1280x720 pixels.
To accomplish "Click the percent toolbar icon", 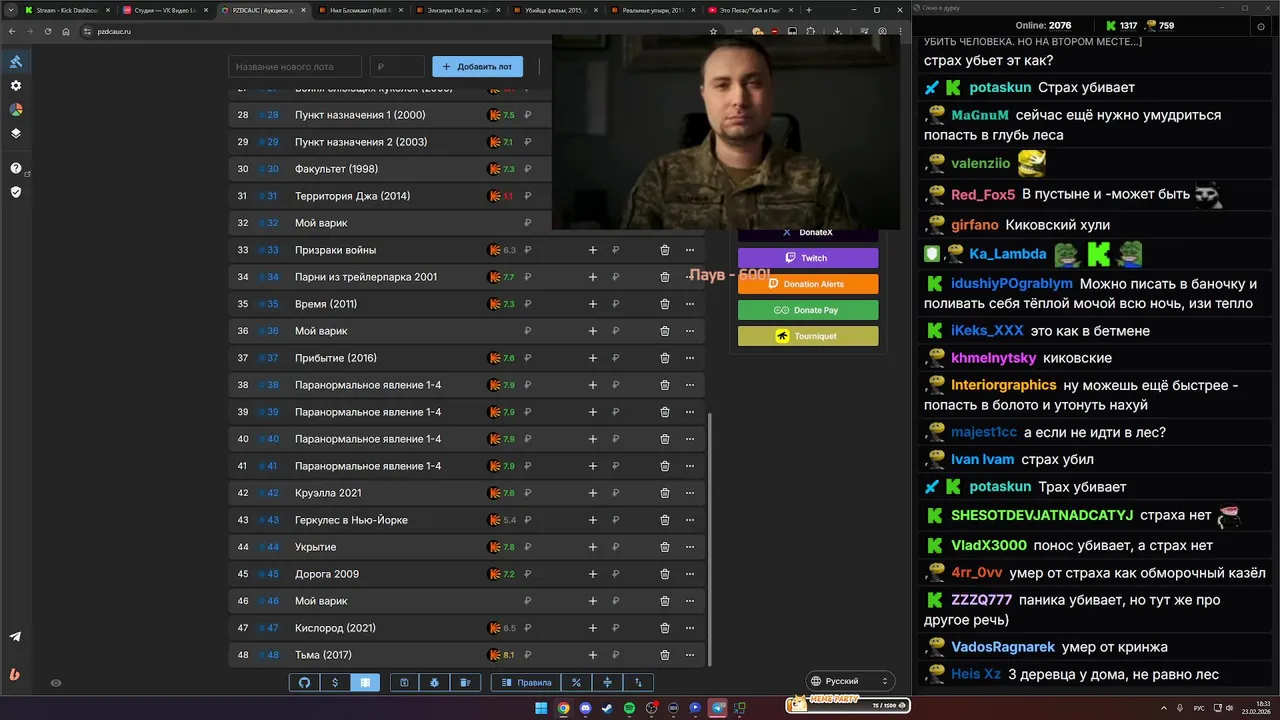I will coord(576,682).
